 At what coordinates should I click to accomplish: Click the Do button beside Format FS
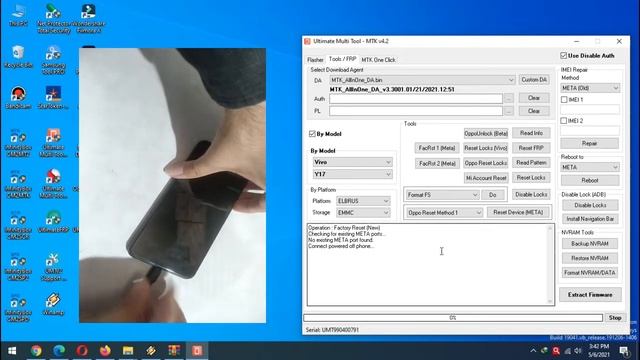pyautogui.click(x=493, y=195)
